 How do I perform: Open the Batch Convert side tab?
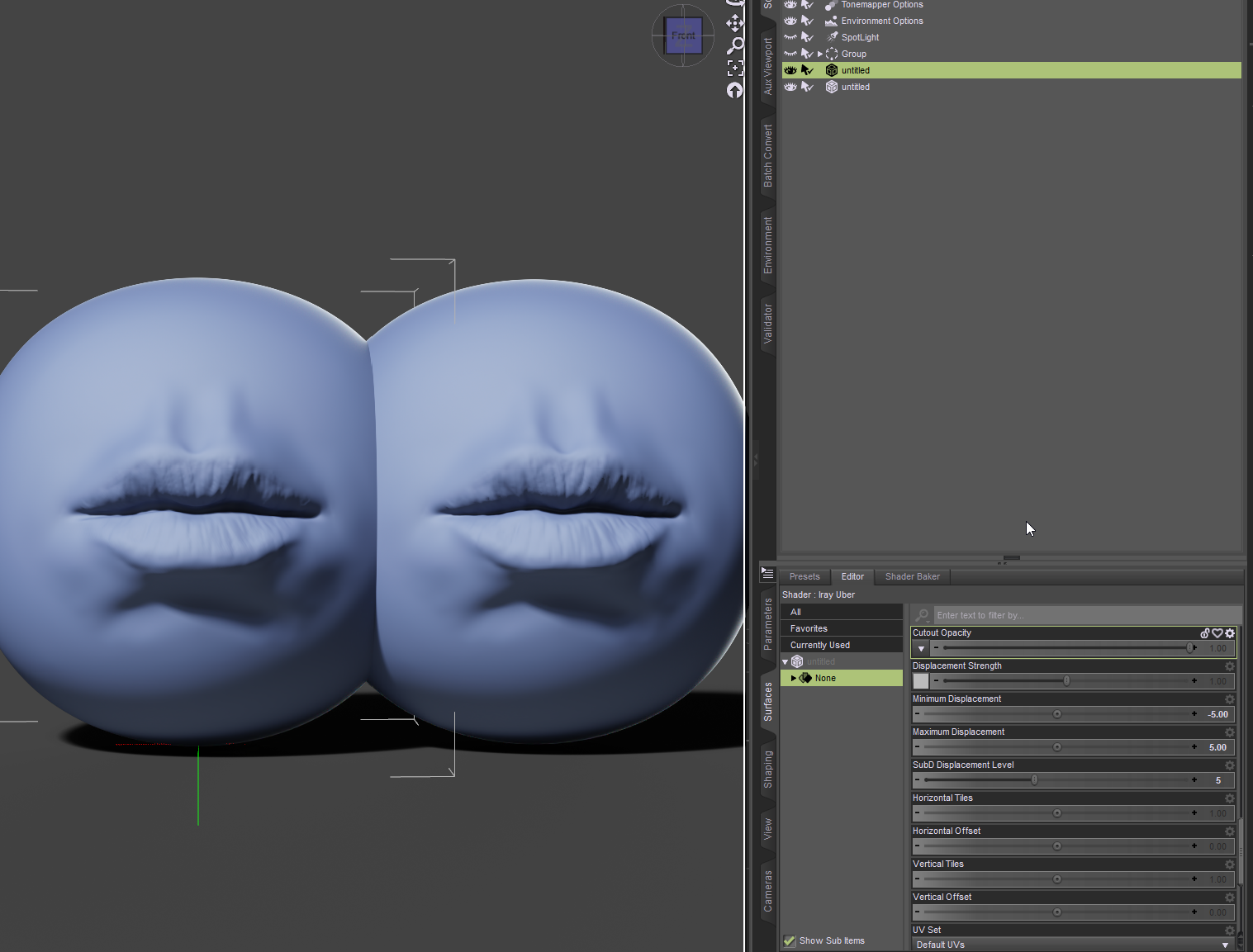(x=767, y=156)
